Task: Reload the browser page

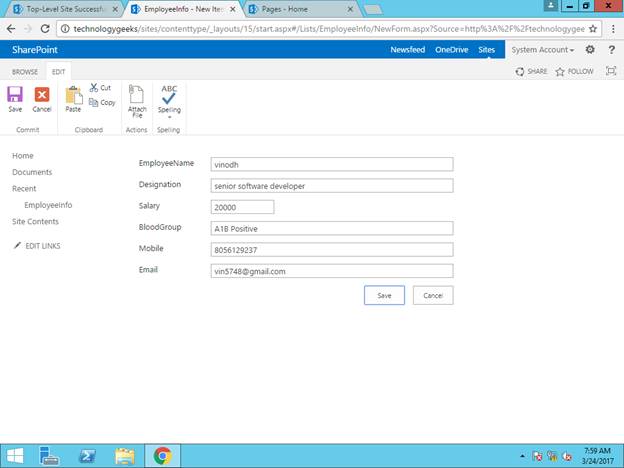Action: click(x=45, y=29)
